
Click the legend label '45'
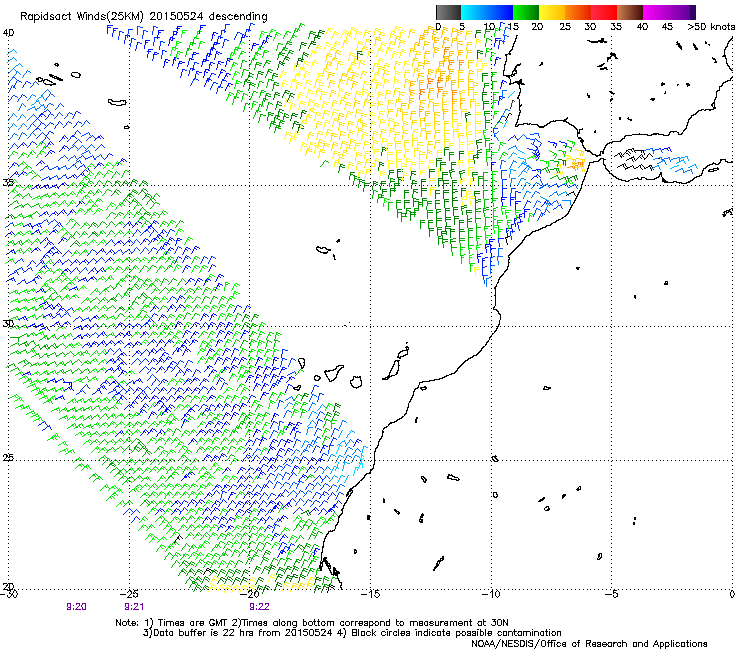pos(667,26)
